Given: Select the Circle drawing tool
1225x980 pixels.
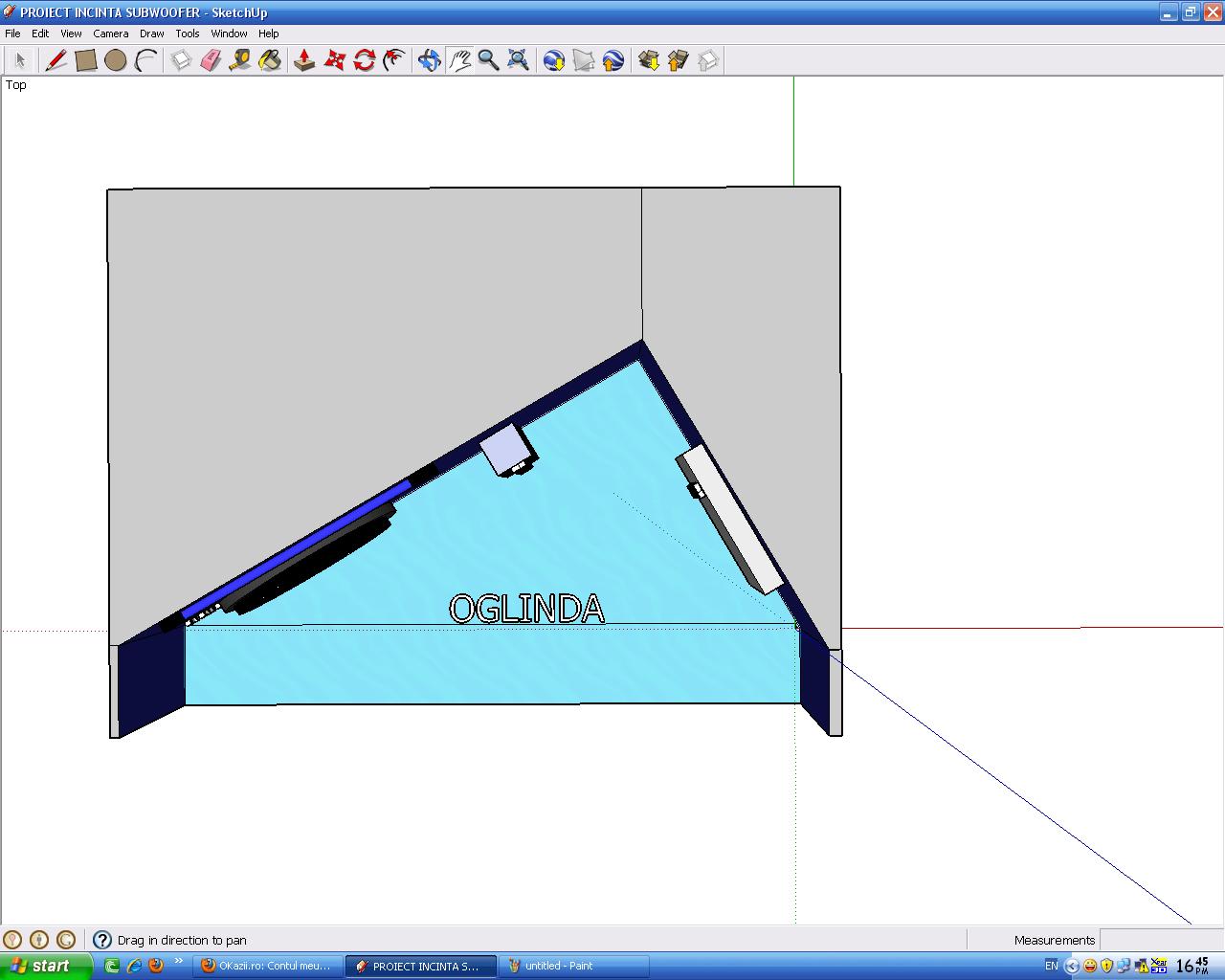Looking at the screenshot, I should [x=116, y=60].
